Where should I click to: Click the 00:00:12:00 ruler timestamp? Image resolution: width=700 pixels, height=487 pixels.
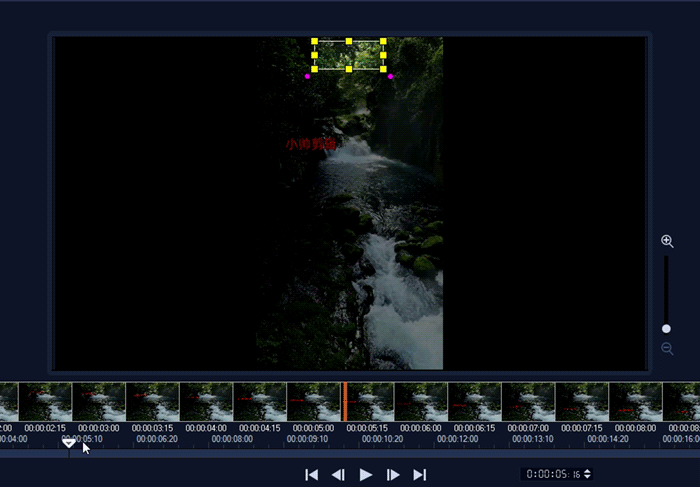[458, 439]
